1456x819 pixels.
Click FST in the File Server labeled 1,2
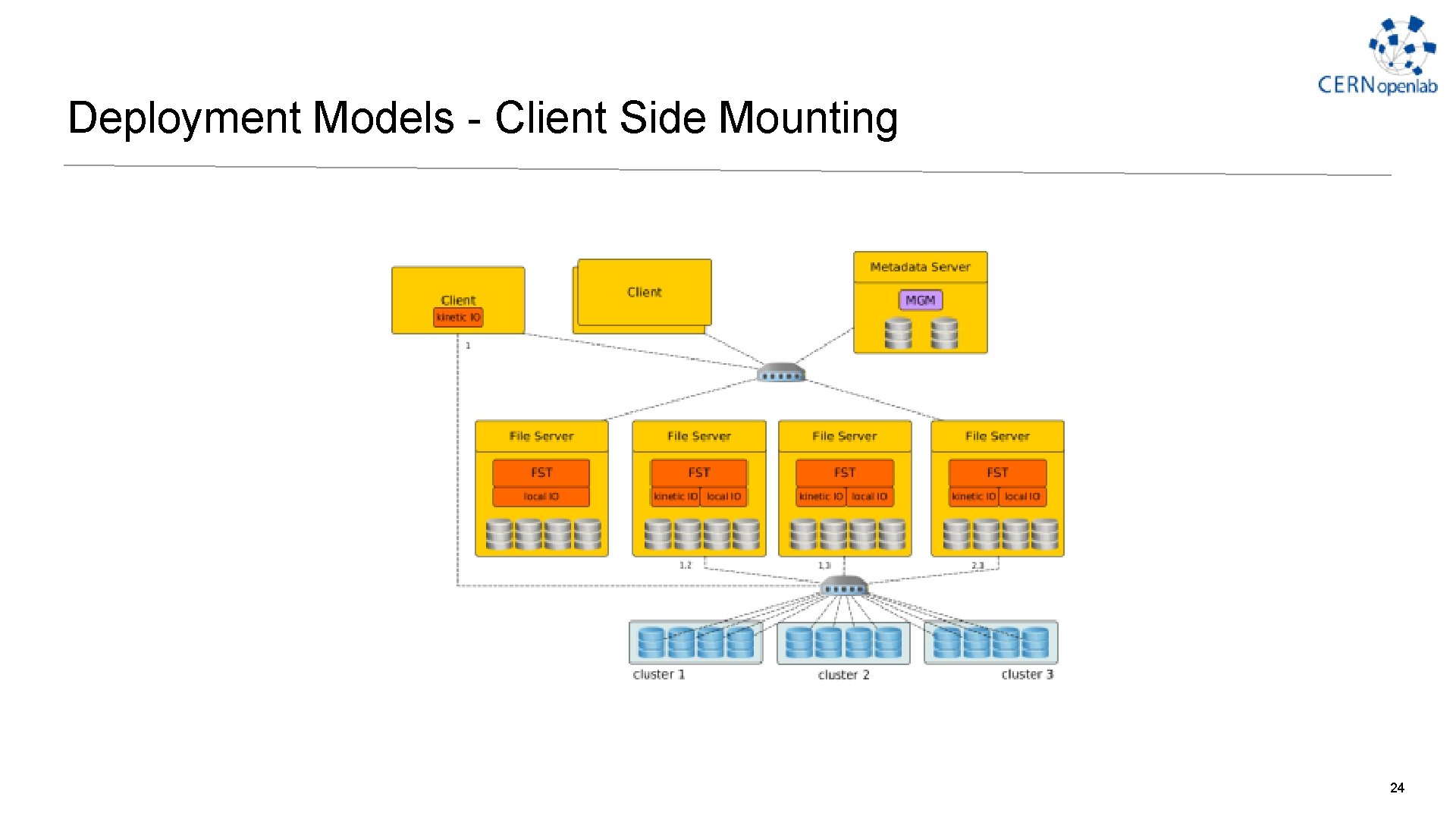pyautogui.click(x=698, y=472)
